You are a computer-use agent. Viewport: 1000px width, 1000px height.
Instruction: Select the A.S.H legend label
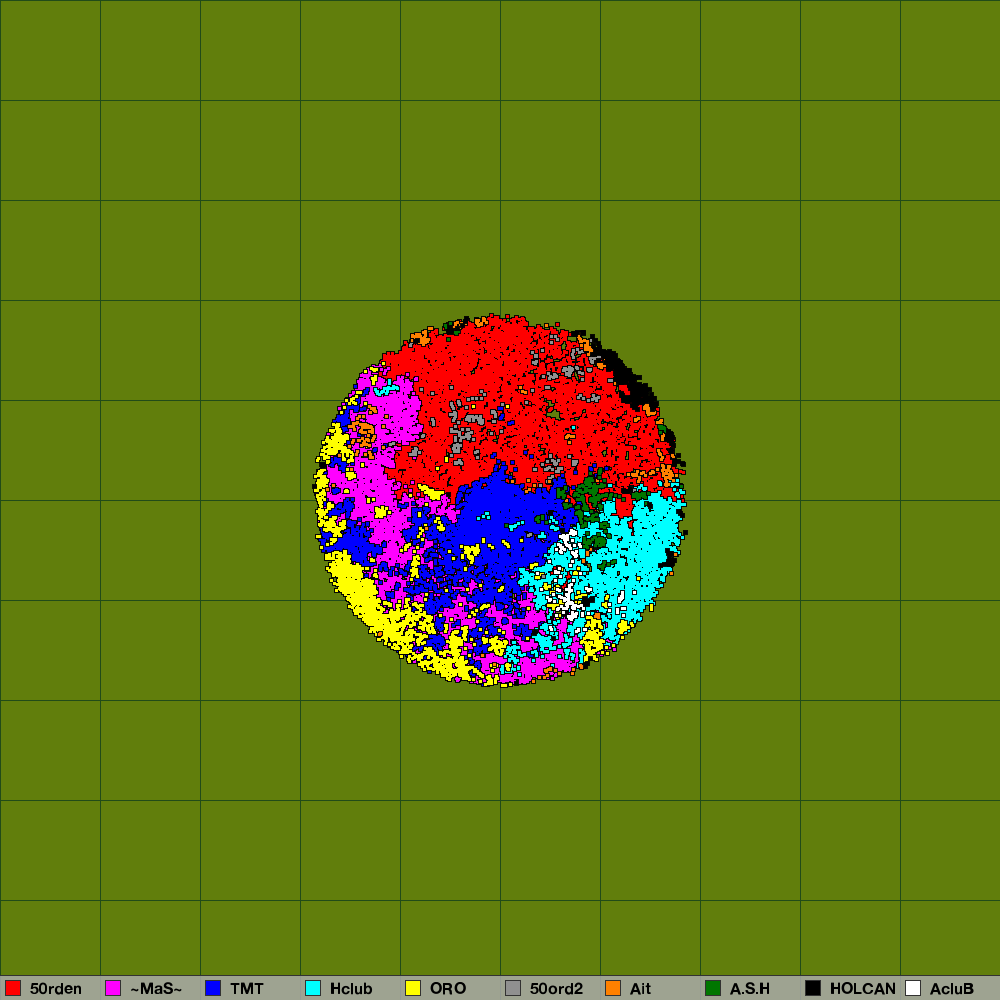pyautogui.click(x=749, y=989)
